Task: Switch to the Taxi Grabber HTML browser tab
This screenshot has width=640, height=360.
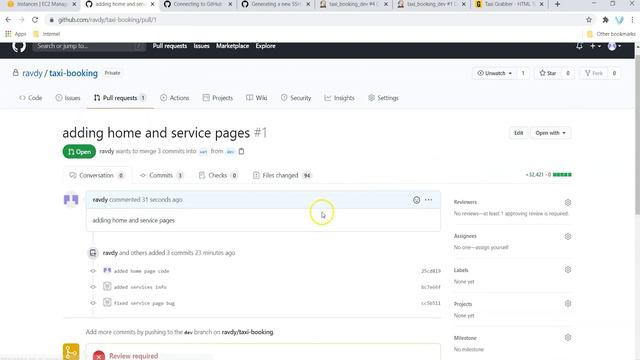Action: pyautogui.click(x=510, y=4)
